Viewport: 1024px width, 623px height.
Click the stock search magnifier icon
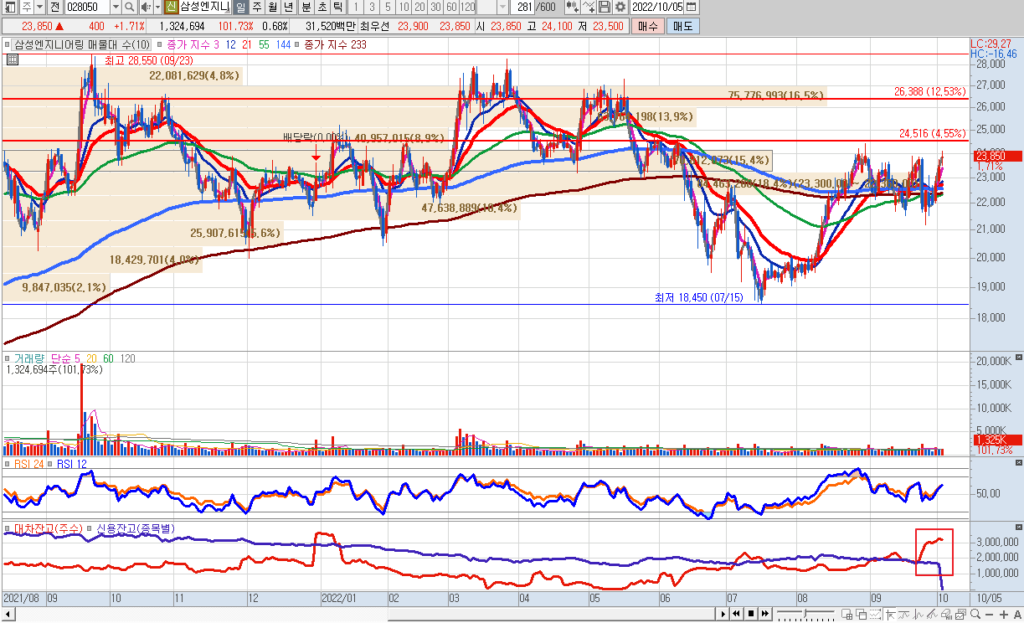[130, 7]
